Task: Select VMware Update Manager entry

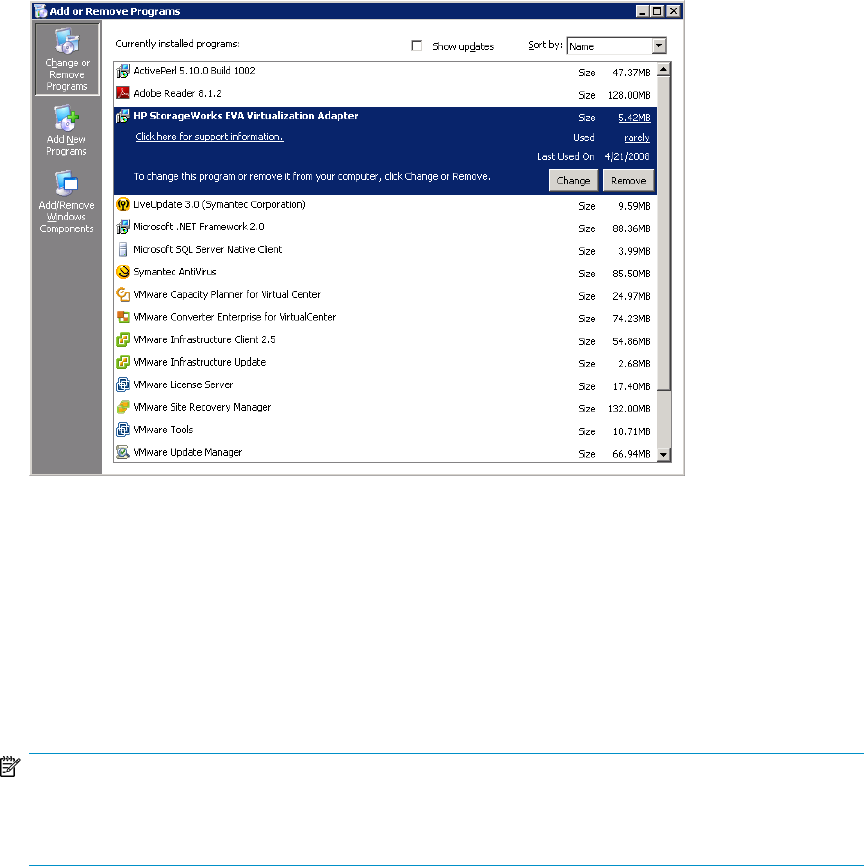Action: pyautogui.click(x=385, y=453)
